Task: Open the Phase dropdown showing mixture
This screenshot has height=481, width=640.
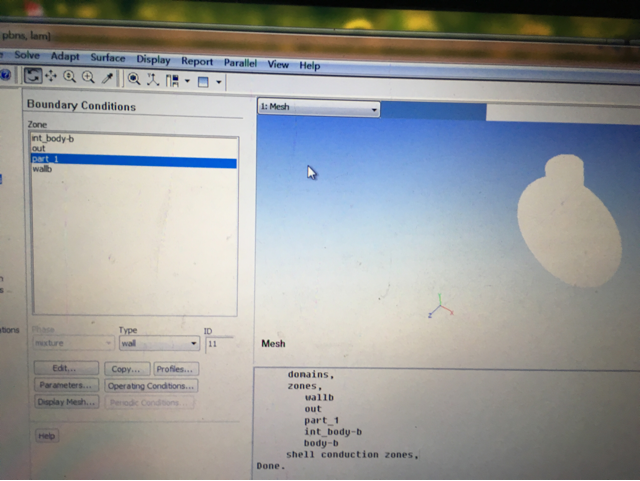Action: [73, 343]
